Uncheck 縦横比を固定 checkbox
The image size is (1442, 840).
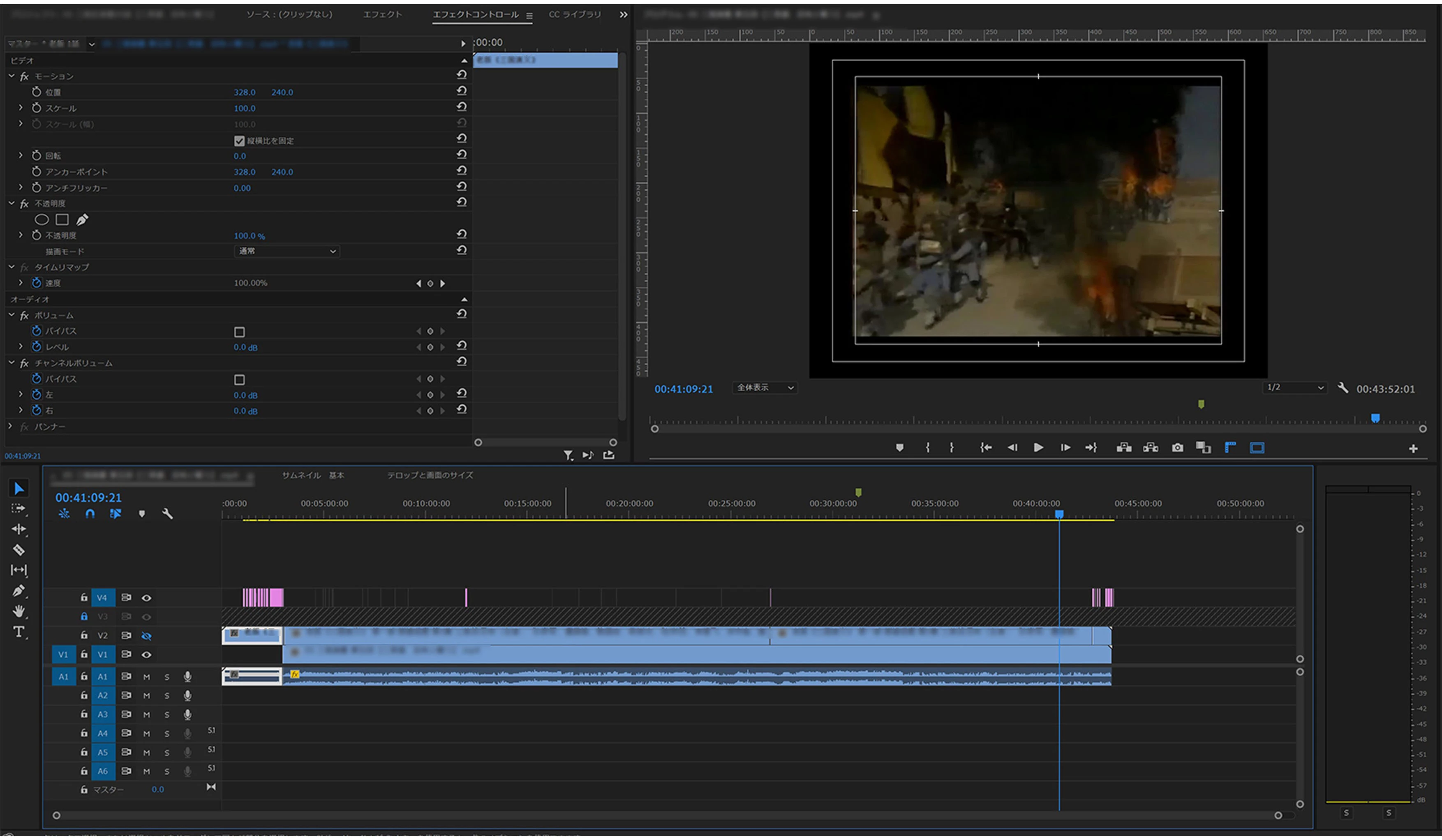pyautogui.click(x=239, y=141)
